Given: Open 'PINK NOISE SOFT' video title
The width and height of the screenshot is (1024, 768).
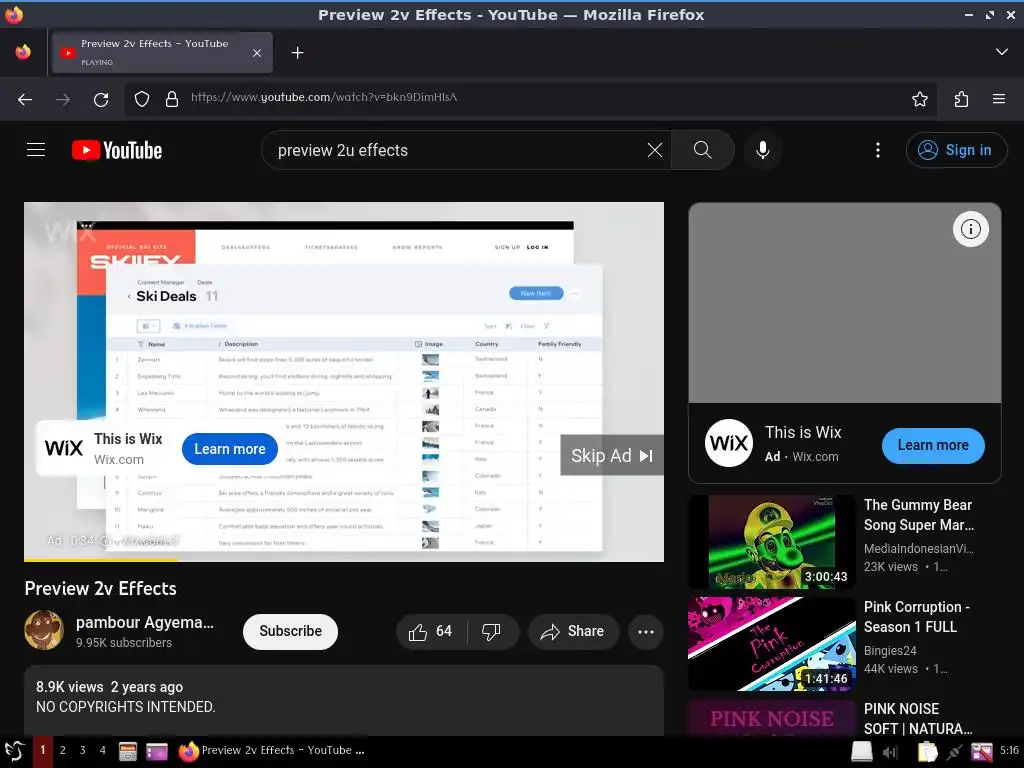Looking at the screenshot, I should pos(918,718).
